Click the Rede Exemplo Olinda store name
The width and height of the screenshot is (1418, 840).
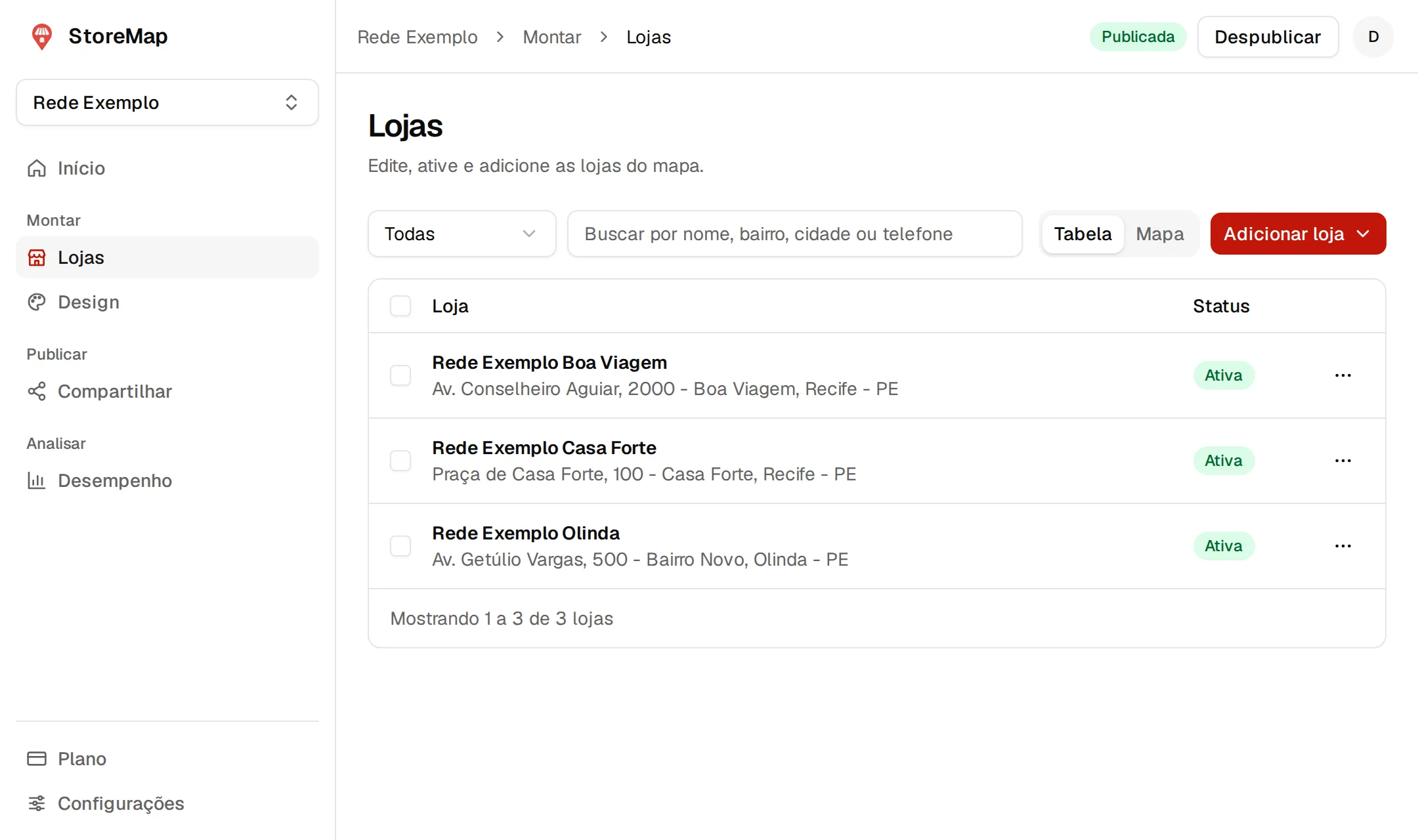coord(526,533)
